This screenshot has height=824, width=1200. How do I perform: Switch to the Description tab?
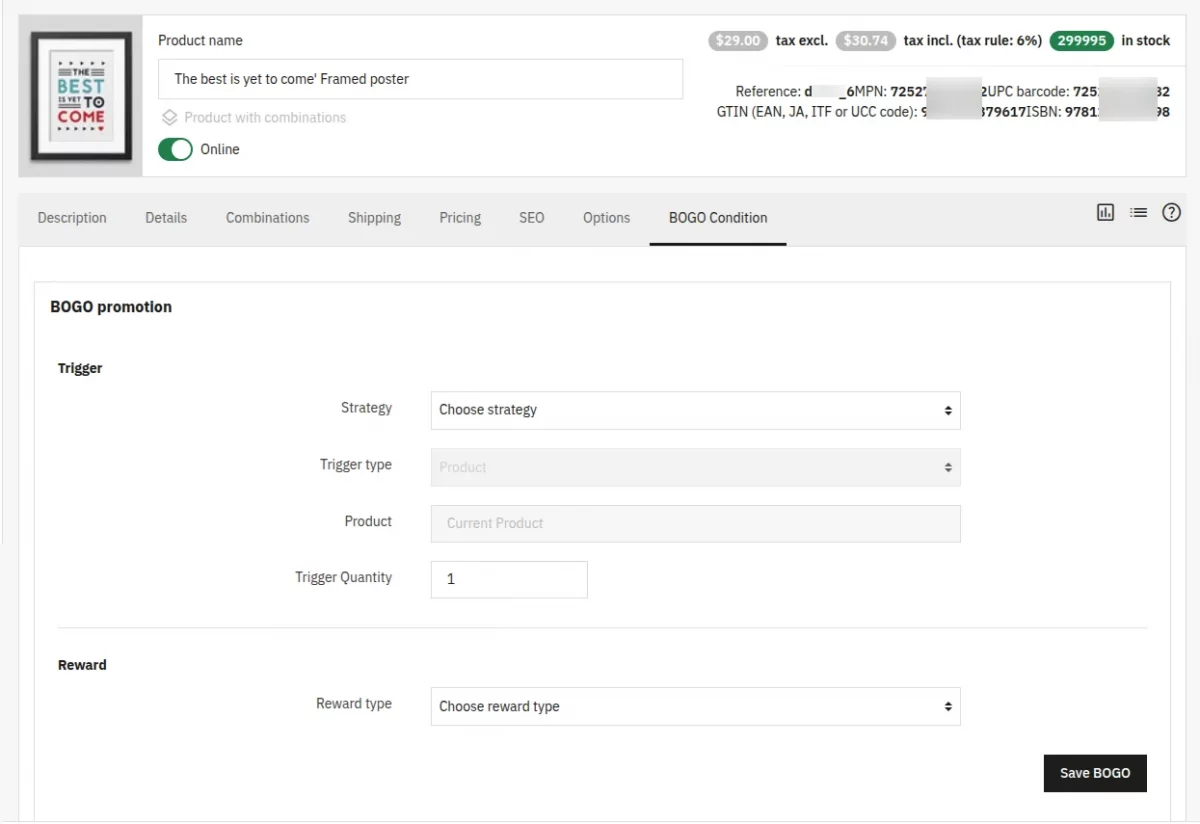[x=72, y=218]
